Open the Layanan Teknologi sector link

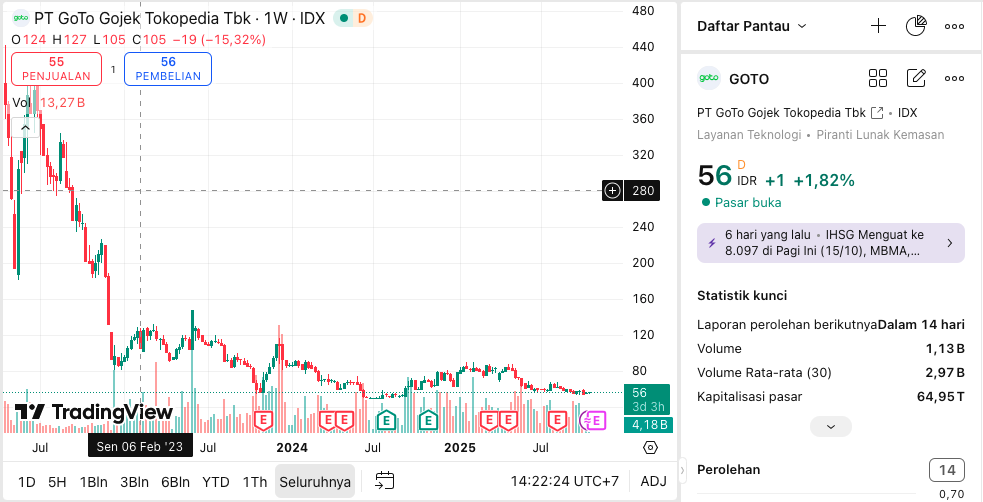749,135
